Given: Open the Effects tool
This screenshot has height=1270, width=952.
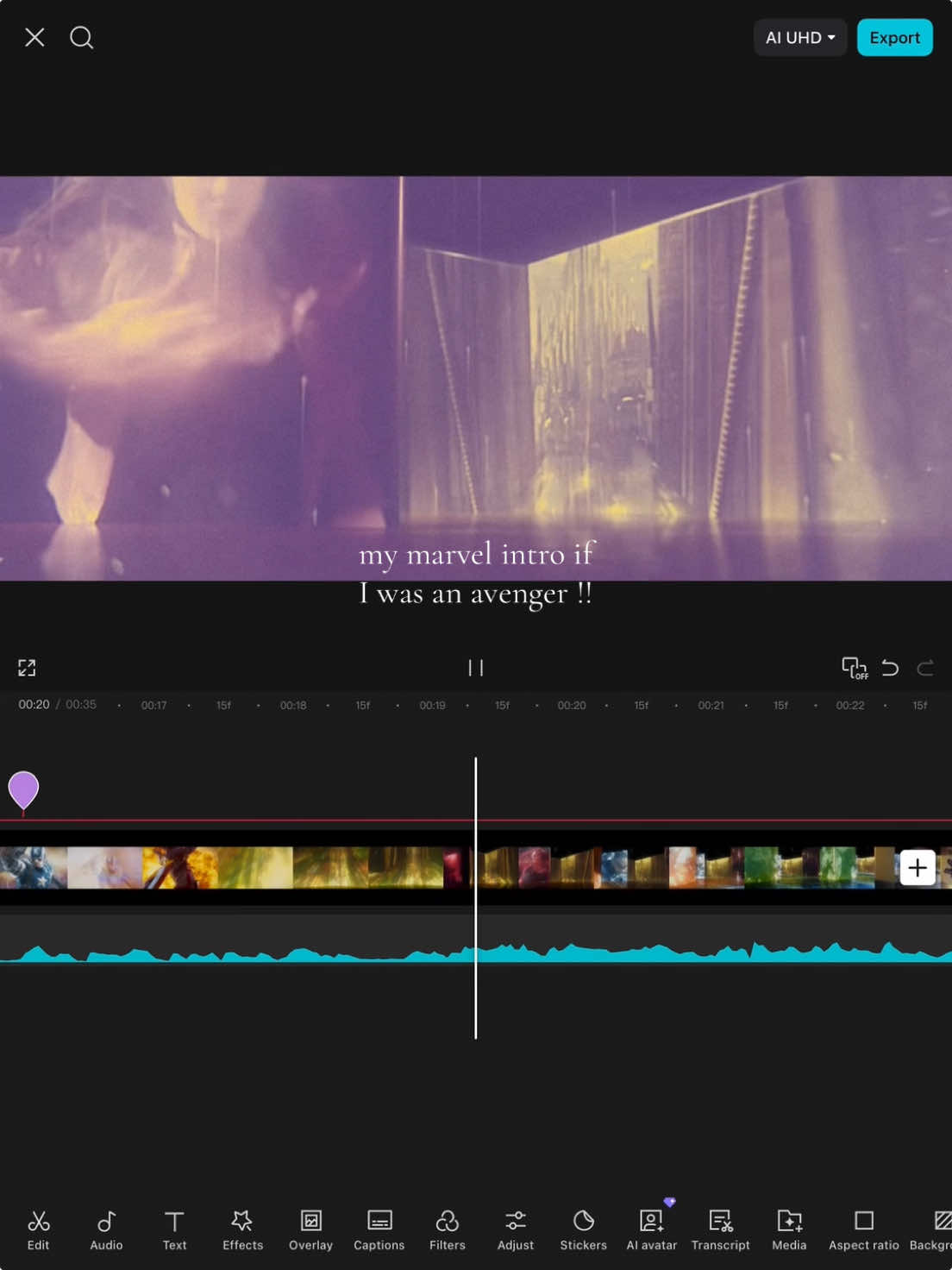Looking at the screenshot, I should [242, 1230].
